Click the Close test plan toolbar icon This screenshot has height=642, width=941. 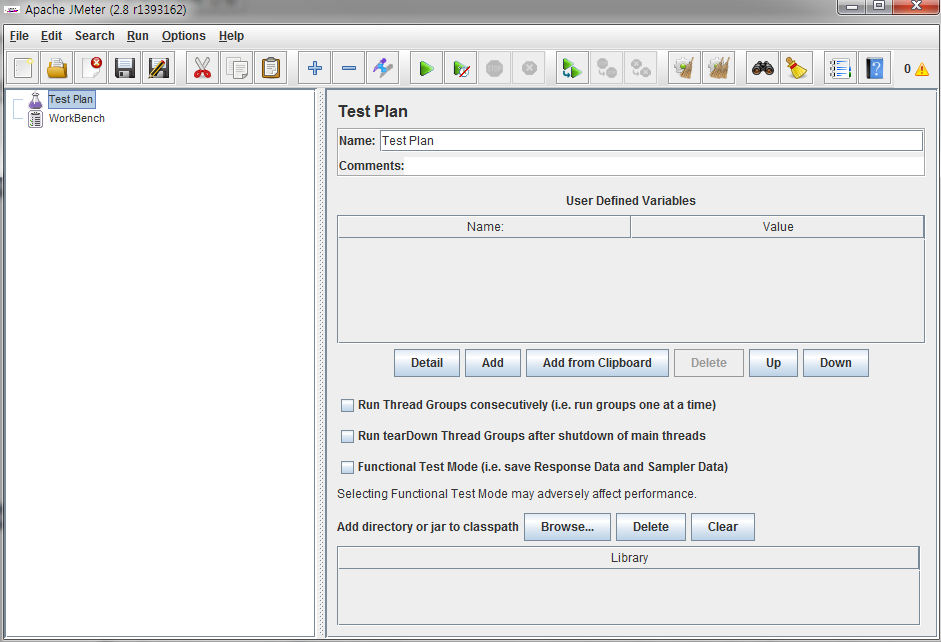tap(91, 68)
